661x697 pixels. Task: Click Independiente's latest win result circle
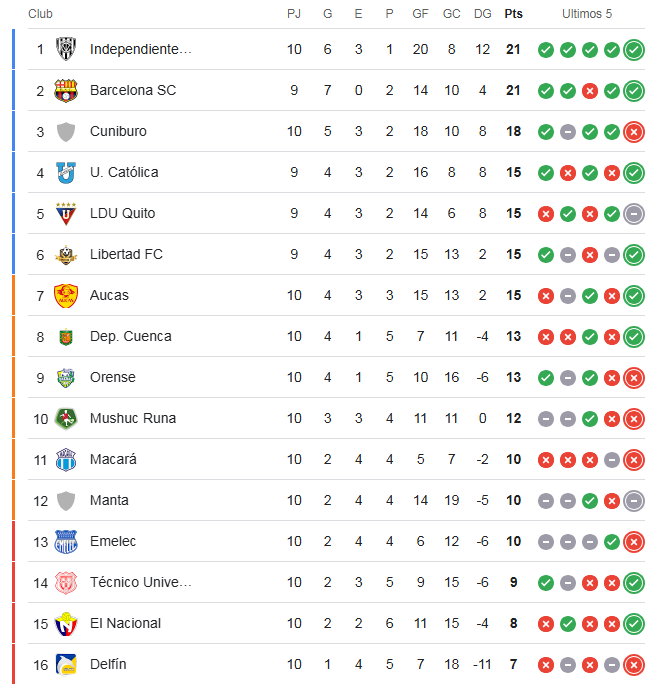(633, 50)
